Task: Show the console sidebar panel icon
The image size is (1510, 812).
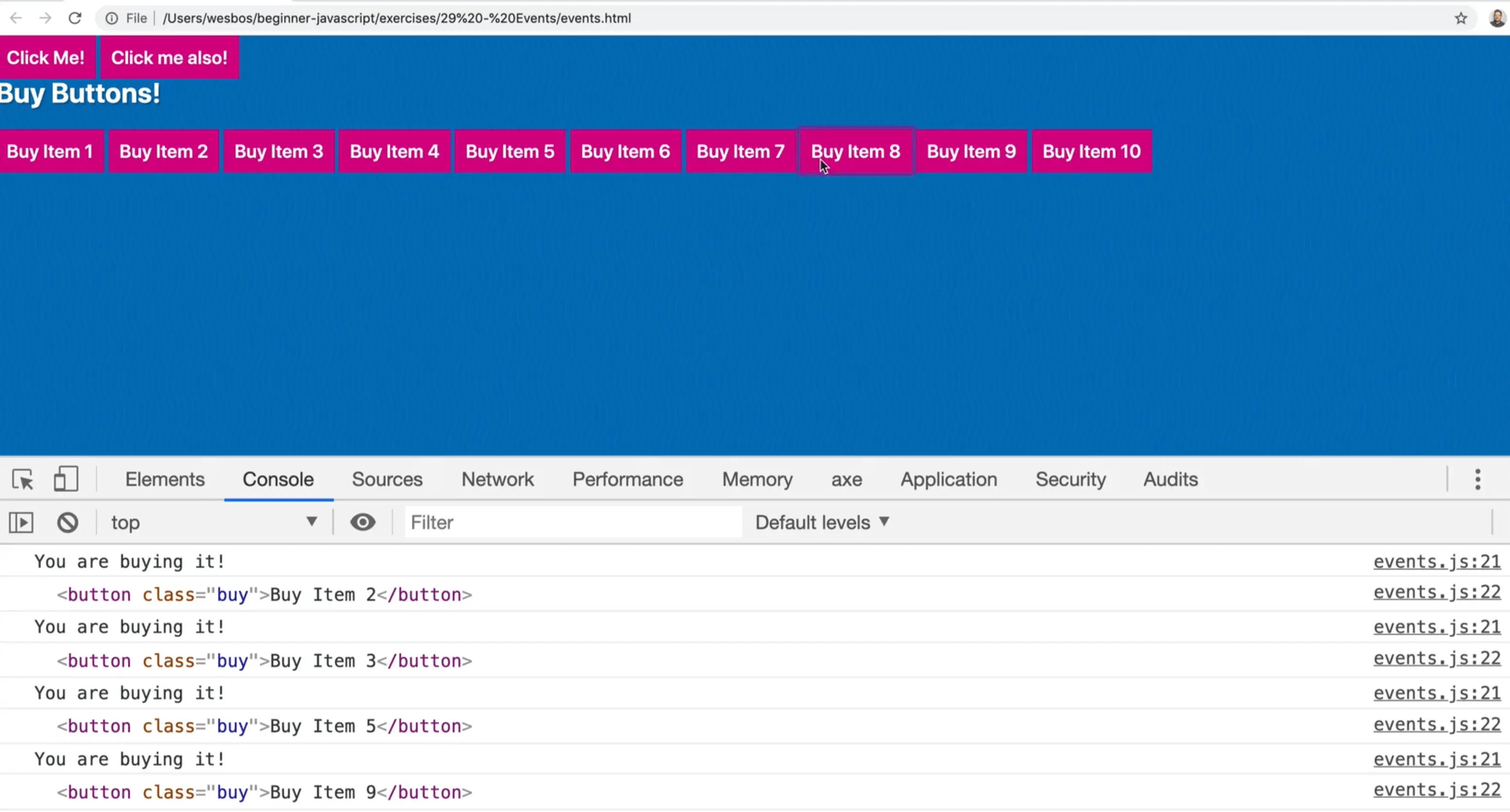Action: 21,523
